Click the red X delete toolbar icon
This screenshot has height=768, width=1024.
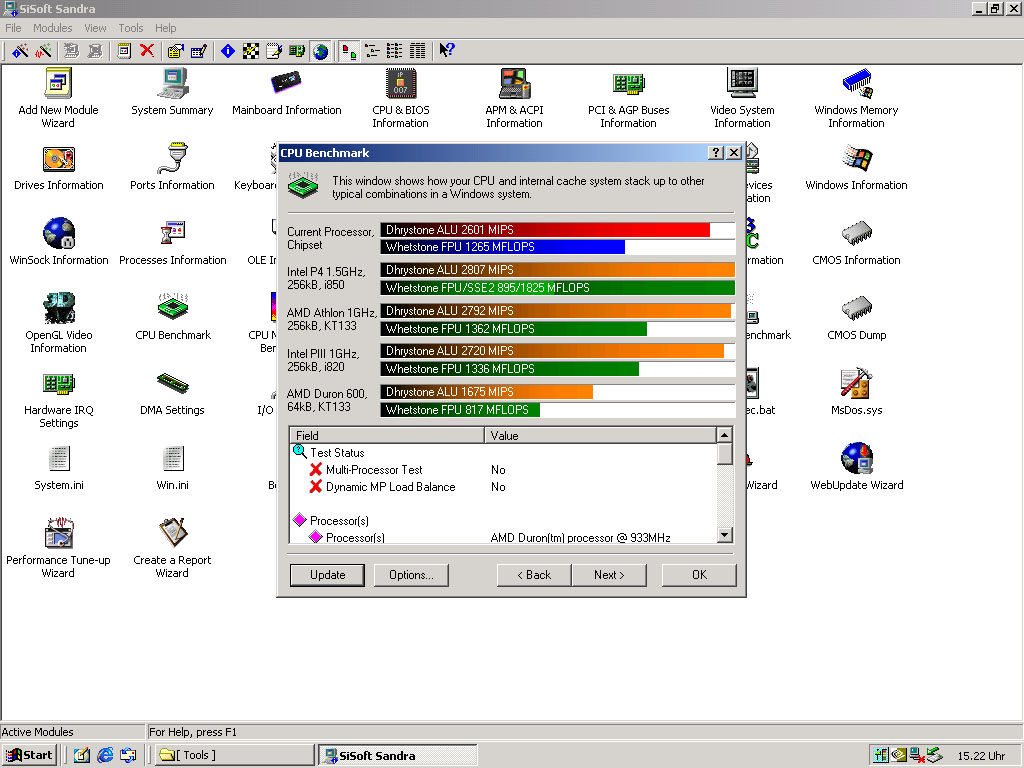tap(147, 51)
